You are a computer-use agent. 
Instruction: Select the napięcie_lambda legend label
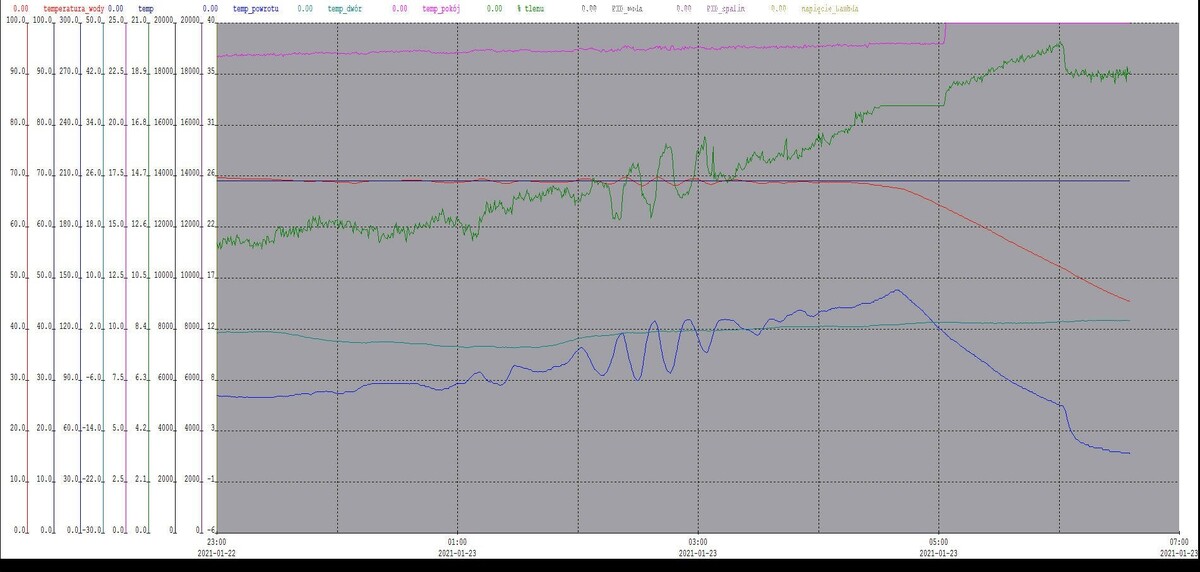coord(830,8)
